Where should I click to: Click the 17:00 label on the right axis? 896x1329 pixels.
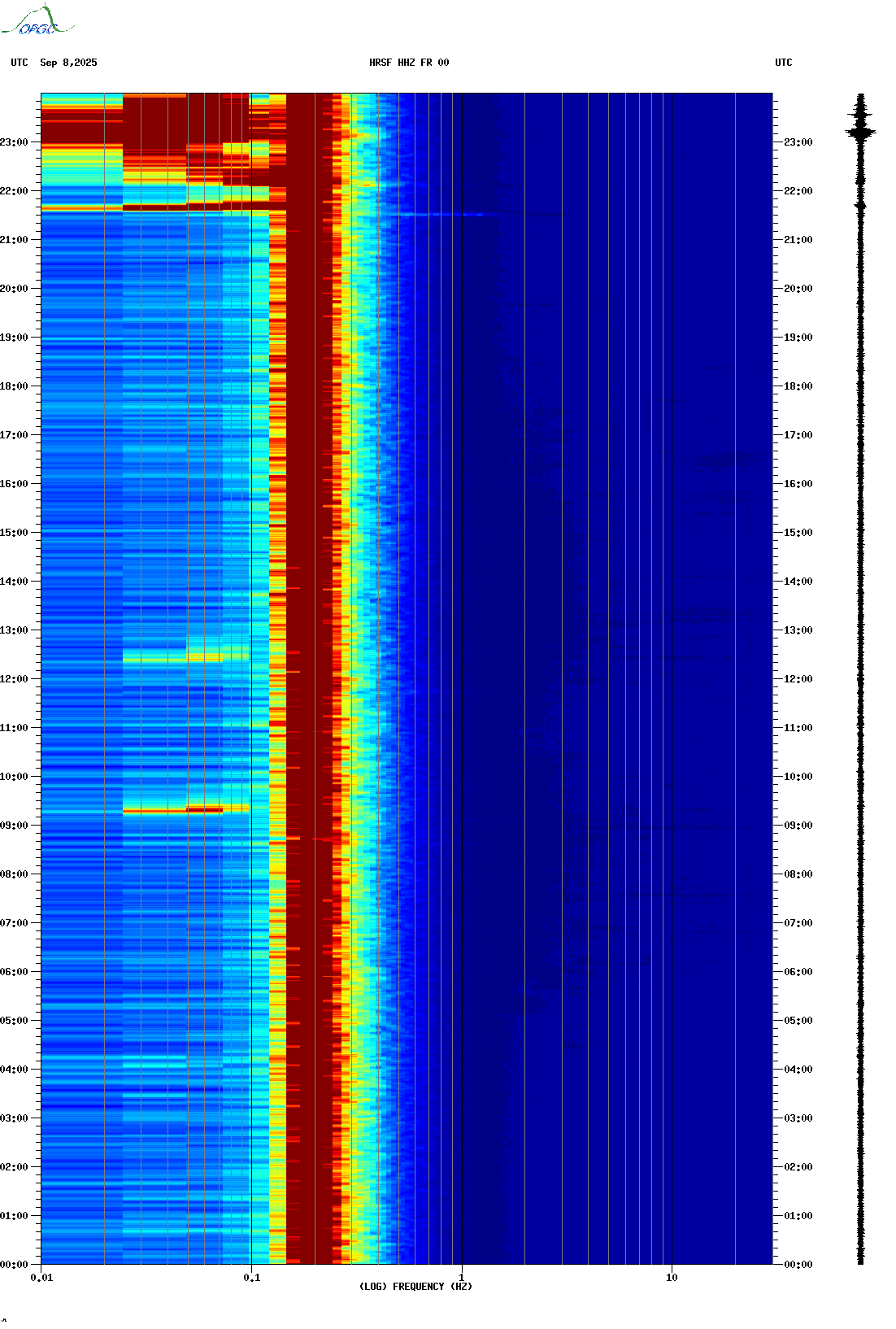pos(798,435)
